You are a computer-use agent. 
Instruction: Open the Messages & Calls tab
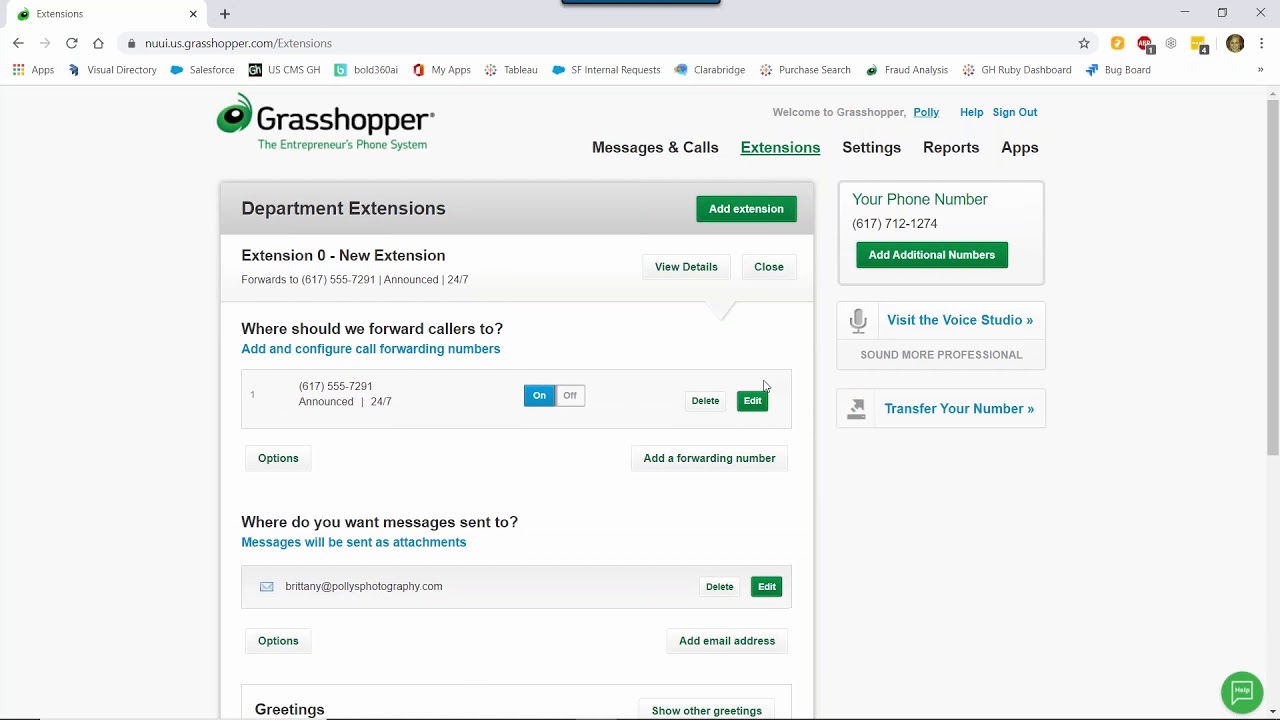[x=655, y=147]
